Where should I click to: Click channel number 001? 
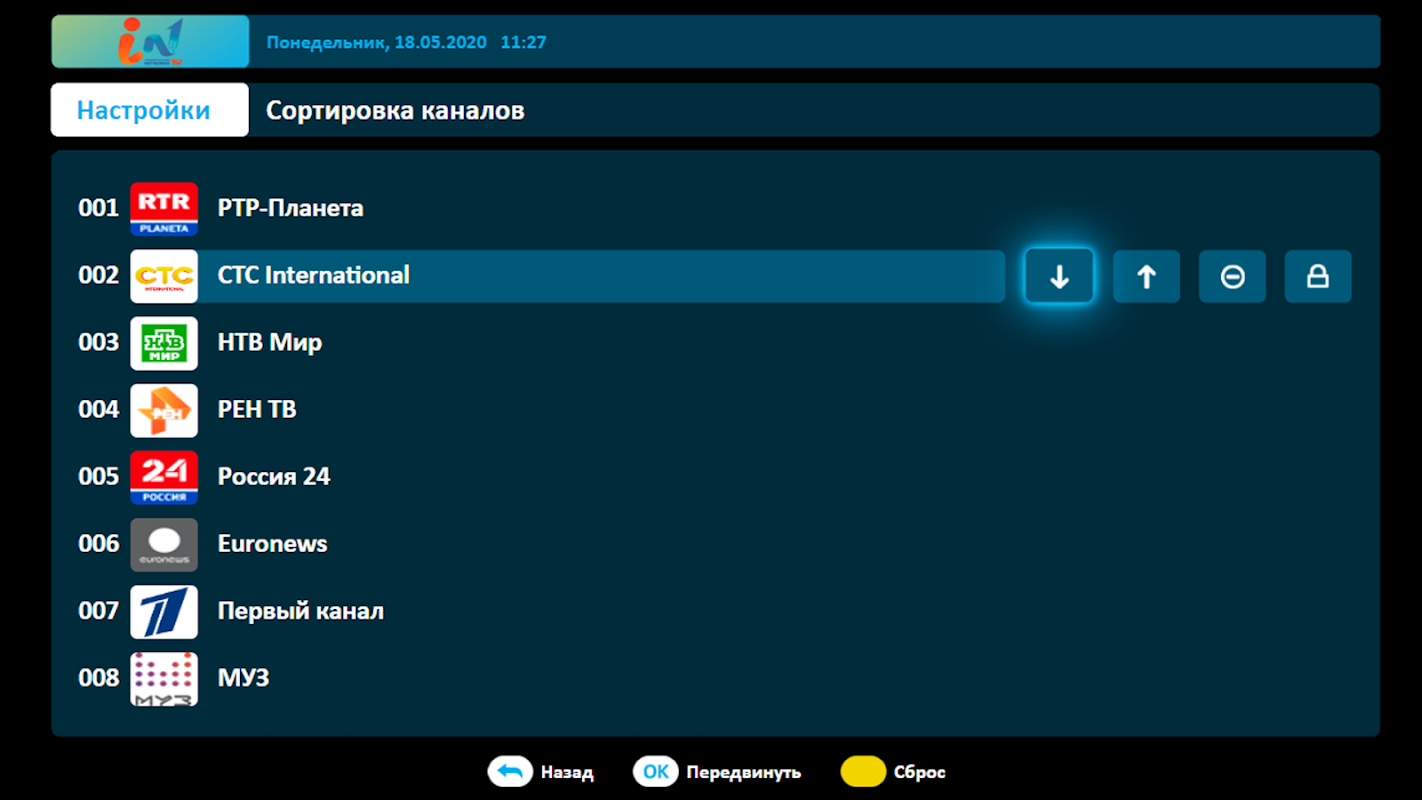point(99,209)
